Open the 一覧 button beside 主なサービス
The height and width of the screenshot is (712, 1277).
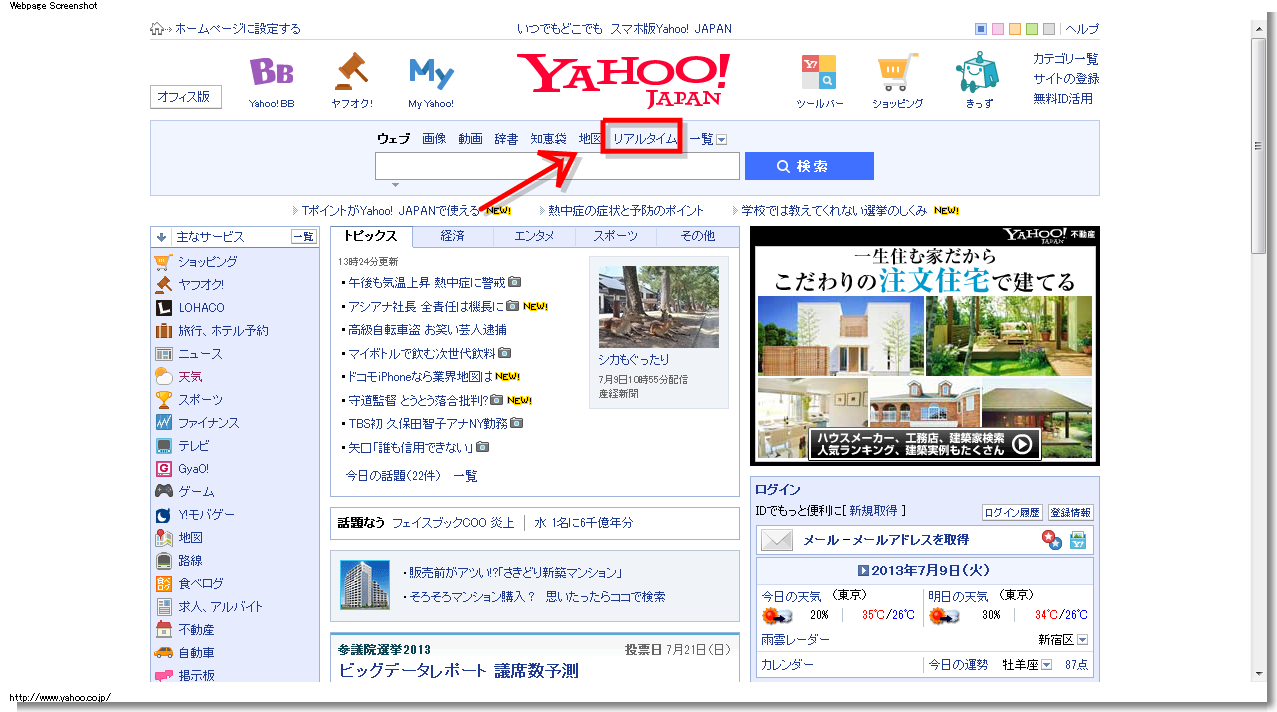point(303,237)
